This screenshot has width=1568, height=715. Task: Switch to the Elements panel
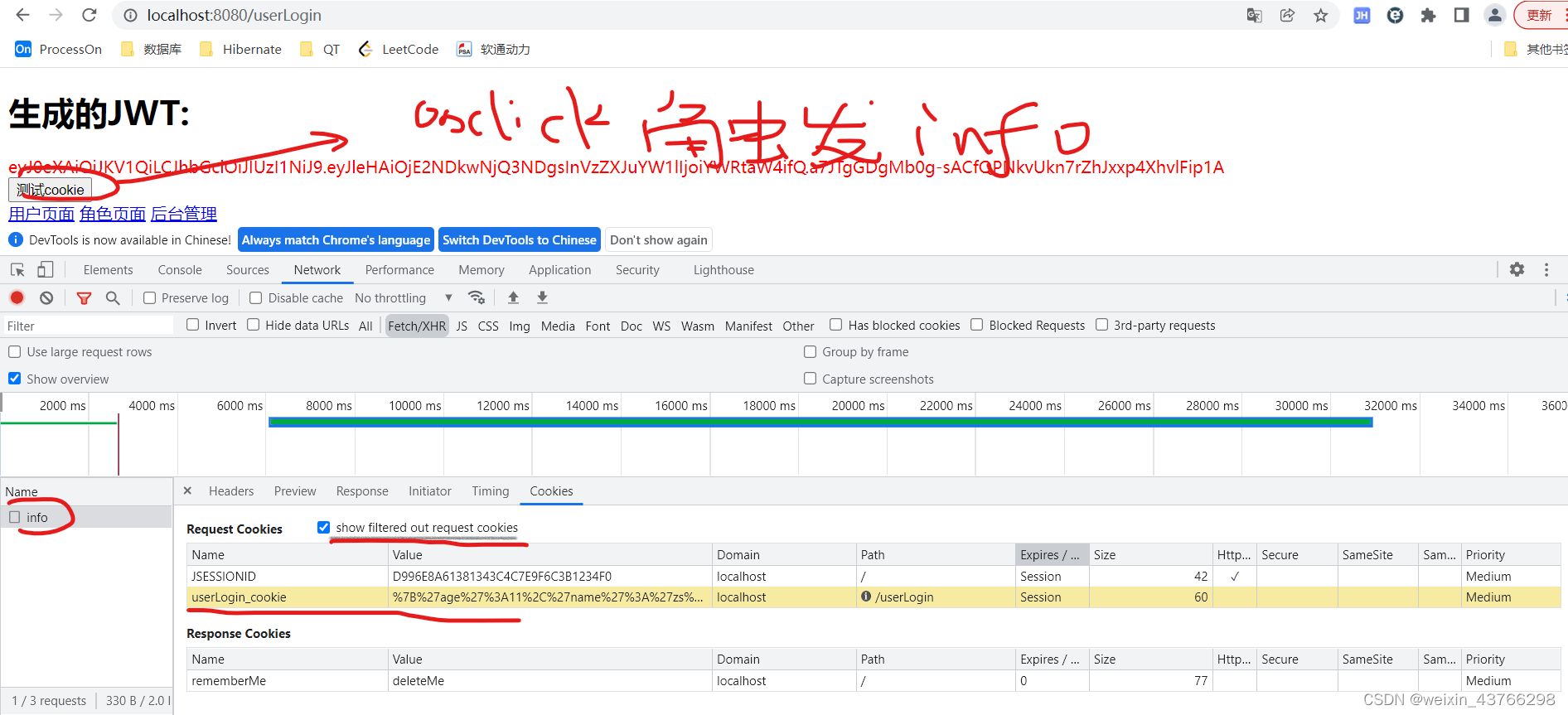click(108, 269)
